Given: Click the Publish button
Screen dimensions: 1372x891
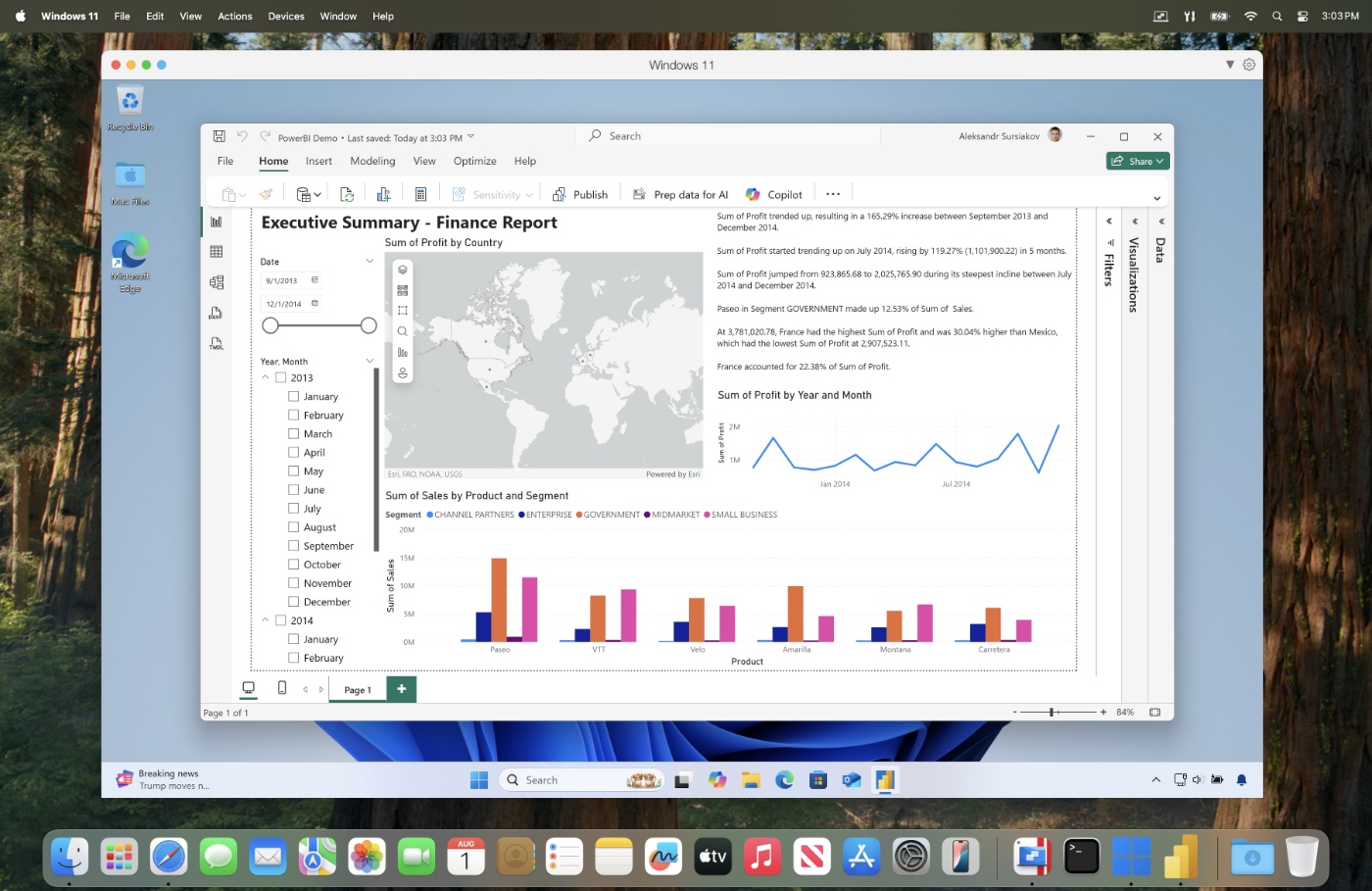Looking at the screenshot, I should pos(580,194).
